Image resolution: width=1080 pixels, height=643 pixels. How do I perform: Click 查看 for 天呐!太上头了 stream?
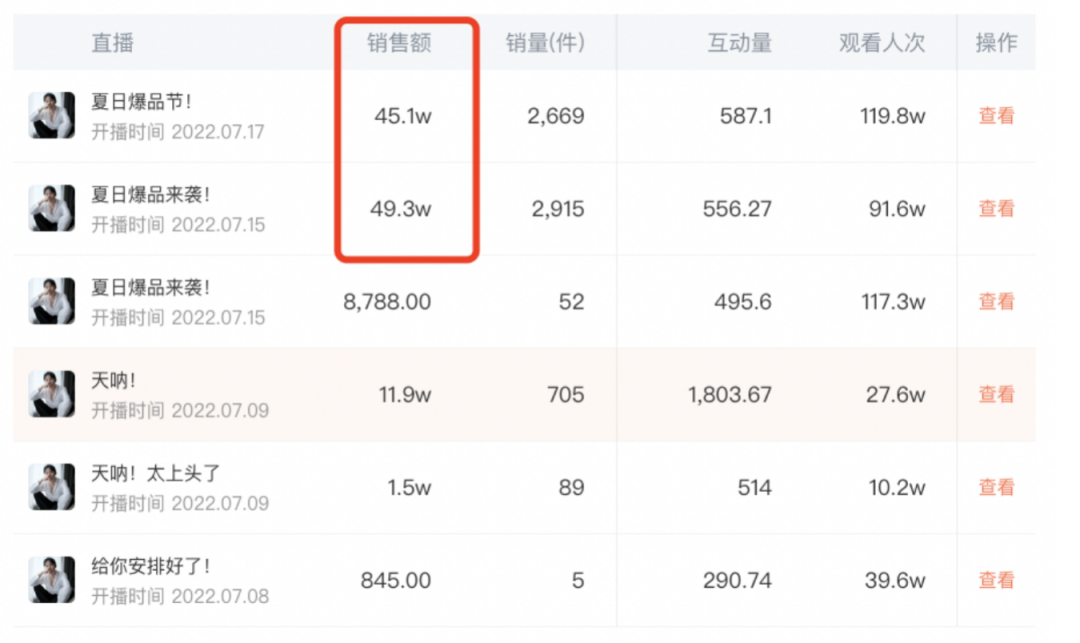tap(996, 487)
